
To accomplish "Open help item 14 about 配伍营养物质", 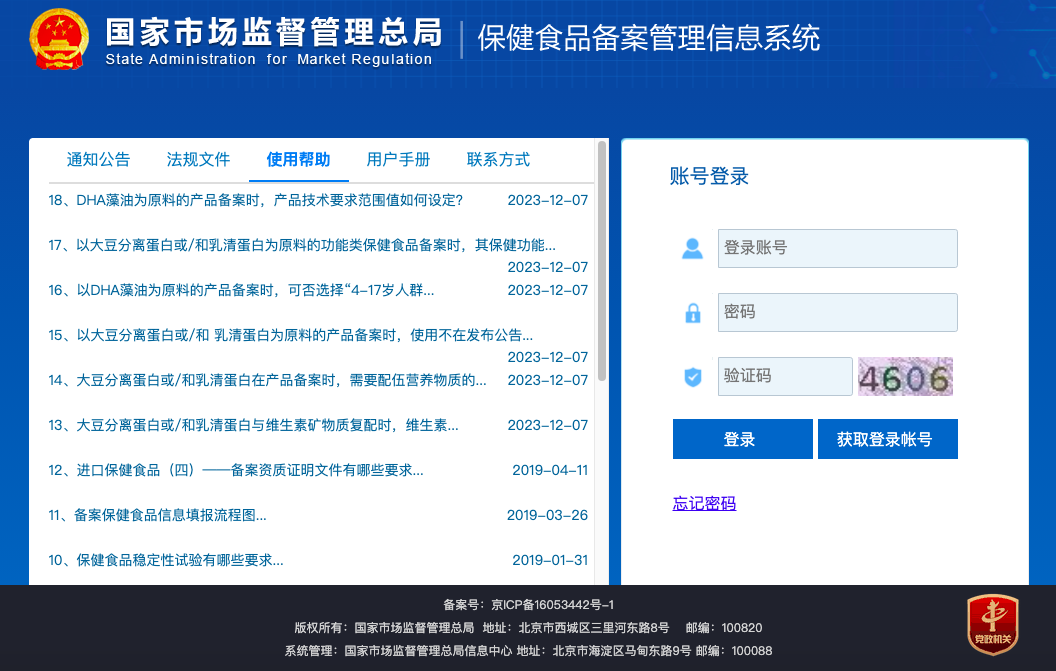I will 267,381.
